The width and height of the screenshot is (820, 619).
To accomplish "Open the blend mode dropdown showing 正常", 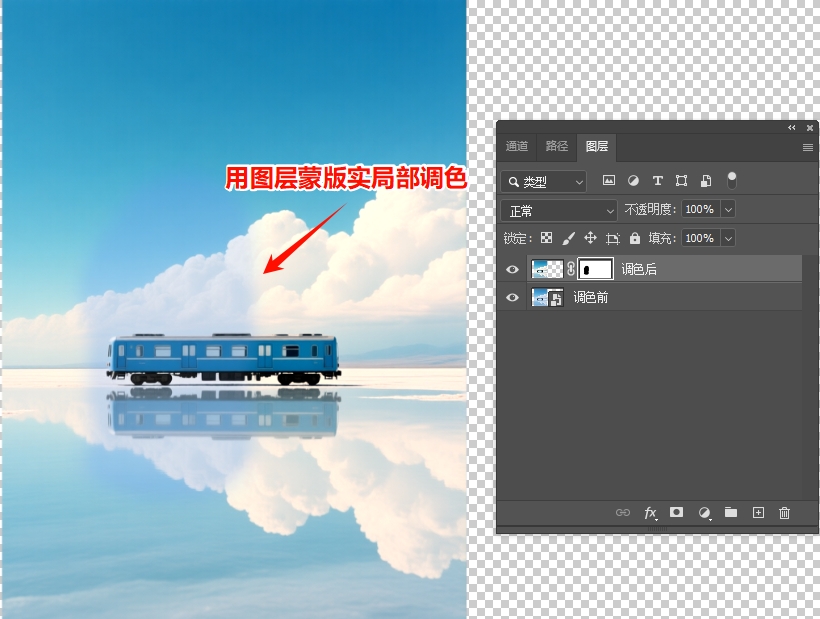I will click(558, 210).
